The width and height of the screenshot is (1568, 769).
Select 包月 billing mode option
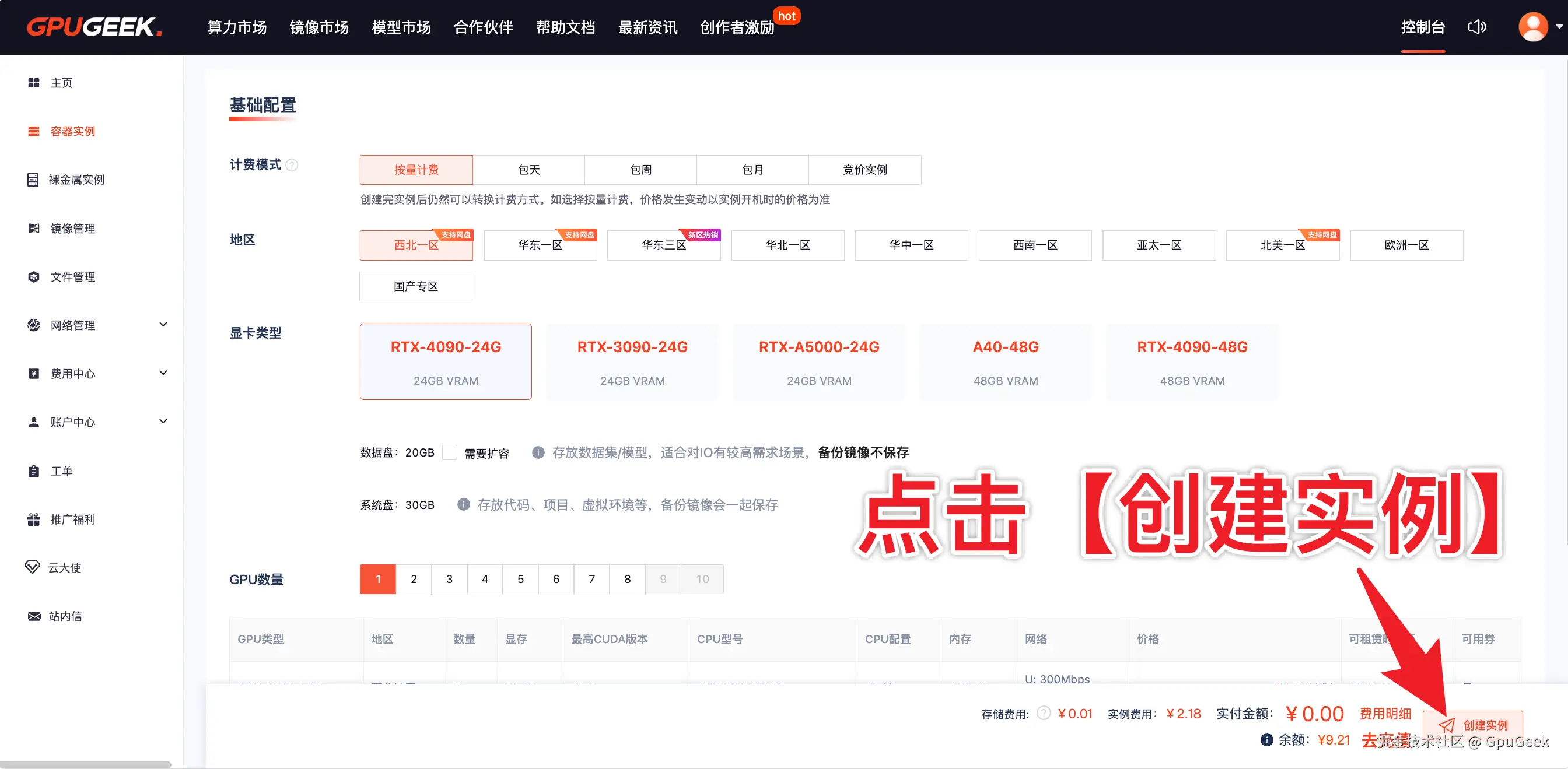(x=752, y=170)
